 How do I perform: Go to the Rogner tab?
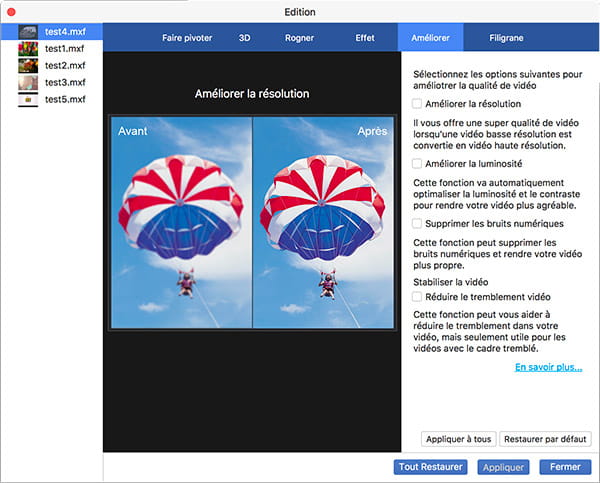click(x=299, y=38)
